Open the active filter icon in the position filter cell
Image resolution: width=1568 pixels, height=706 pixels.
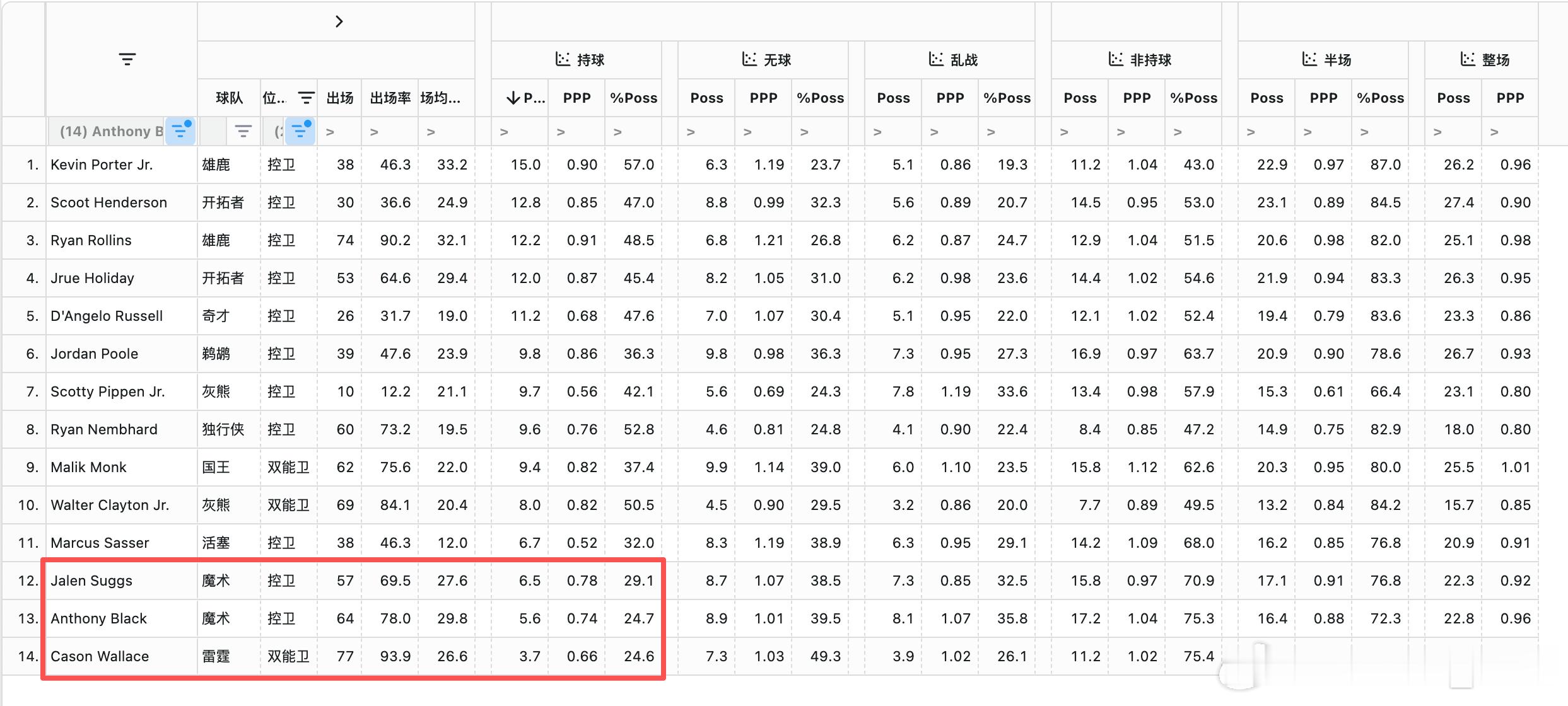click(x=300, y=130)
